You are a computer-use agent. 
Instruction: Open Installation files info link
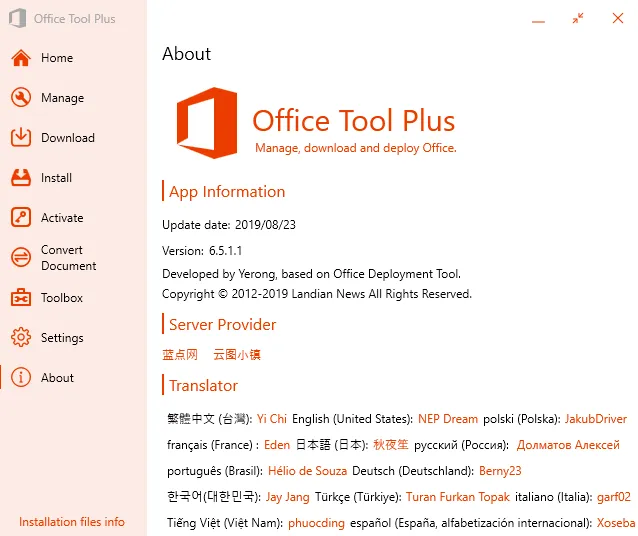coord(72,522)
